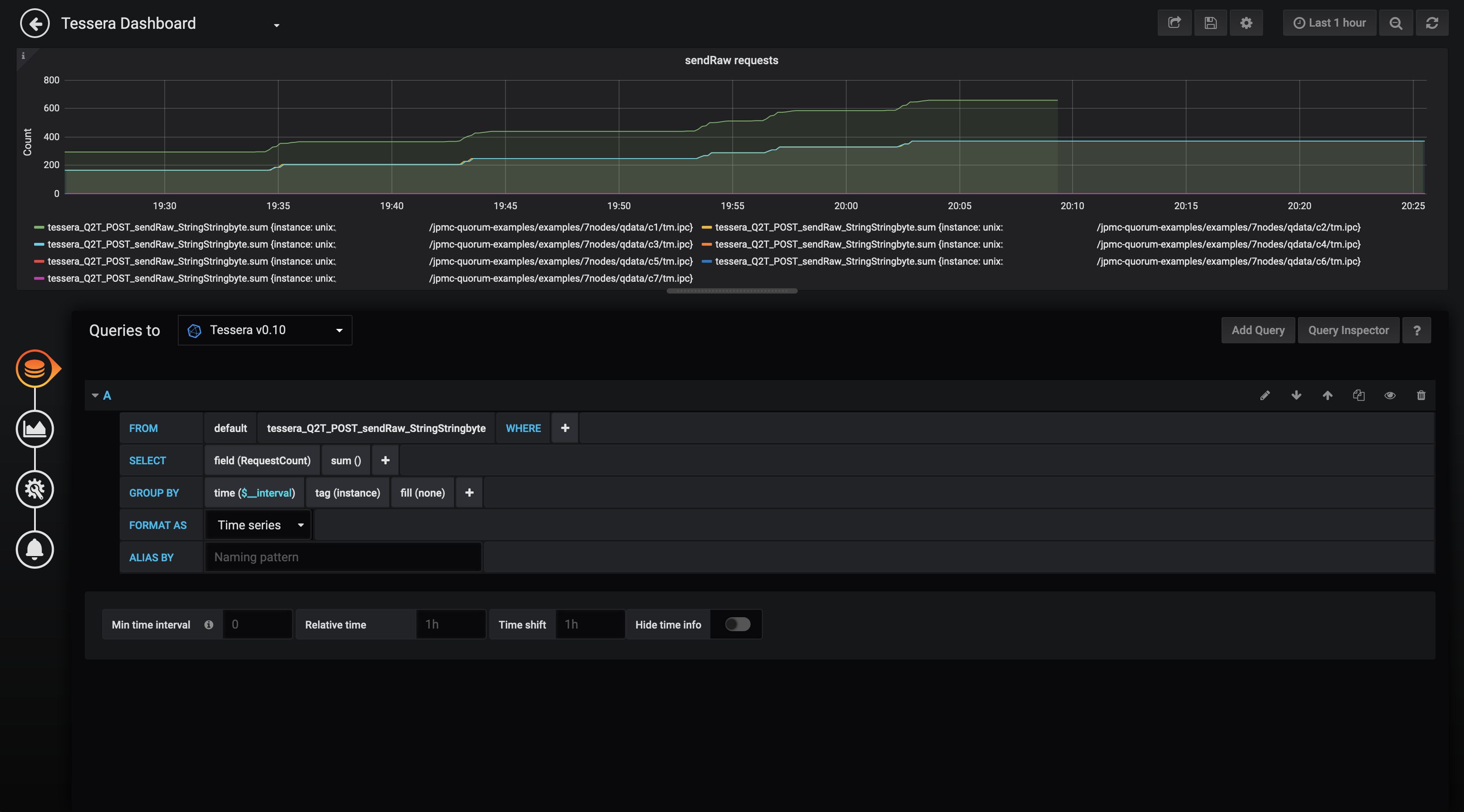Focus the Time shift input
The image size is (1464, 812).
(590, 625)
